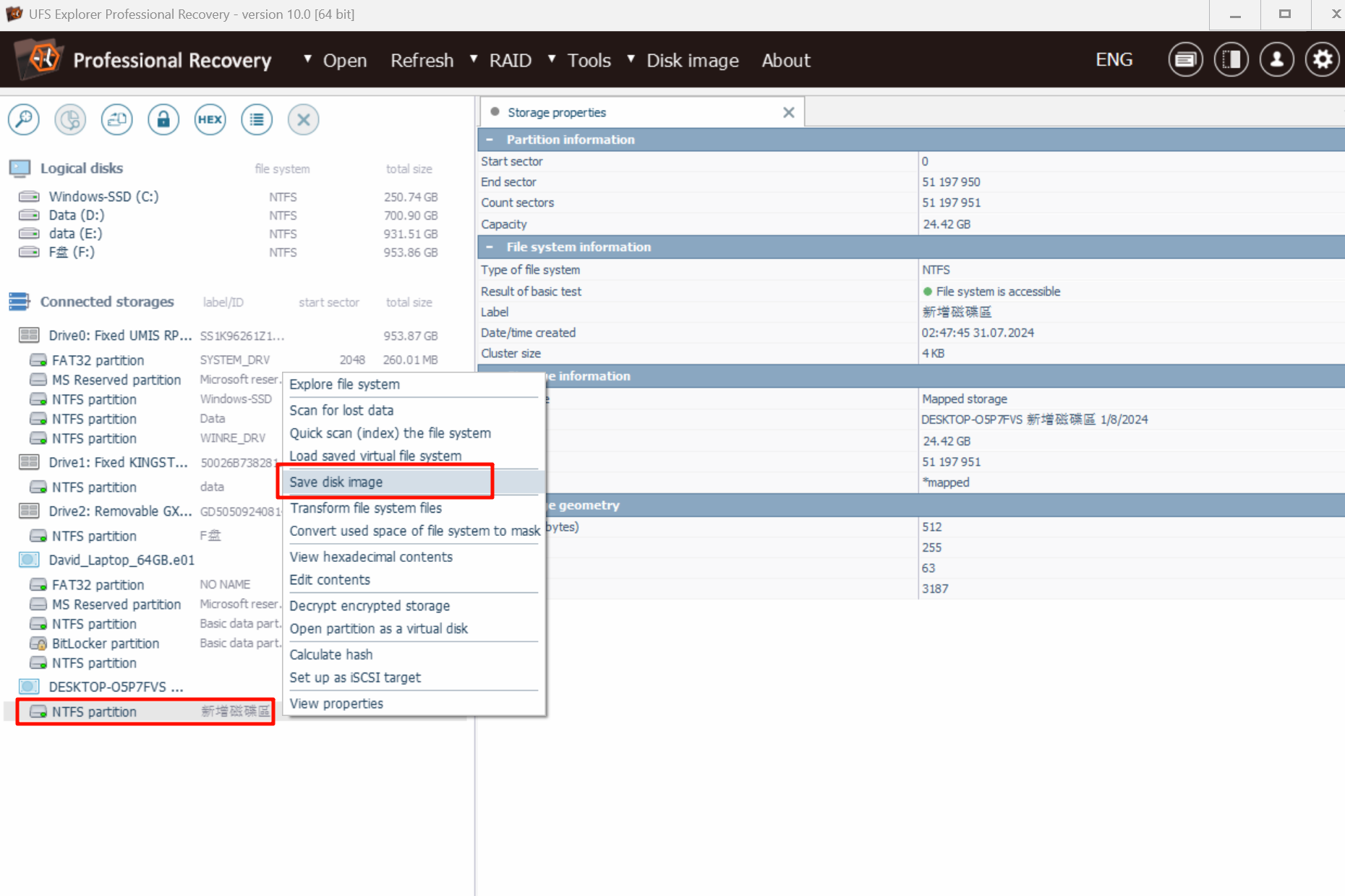Click the padlock decrypt toolbar icon
The height and width of the screenshot is (896, 1345).
[163, 119]
